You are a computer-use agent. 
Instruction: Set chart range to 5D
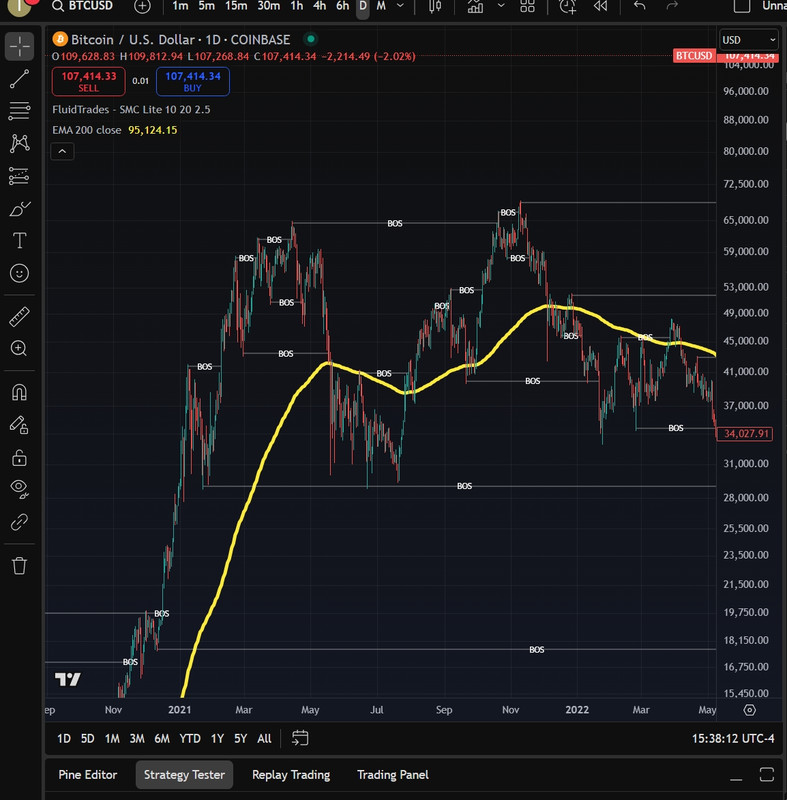[88, 738]
